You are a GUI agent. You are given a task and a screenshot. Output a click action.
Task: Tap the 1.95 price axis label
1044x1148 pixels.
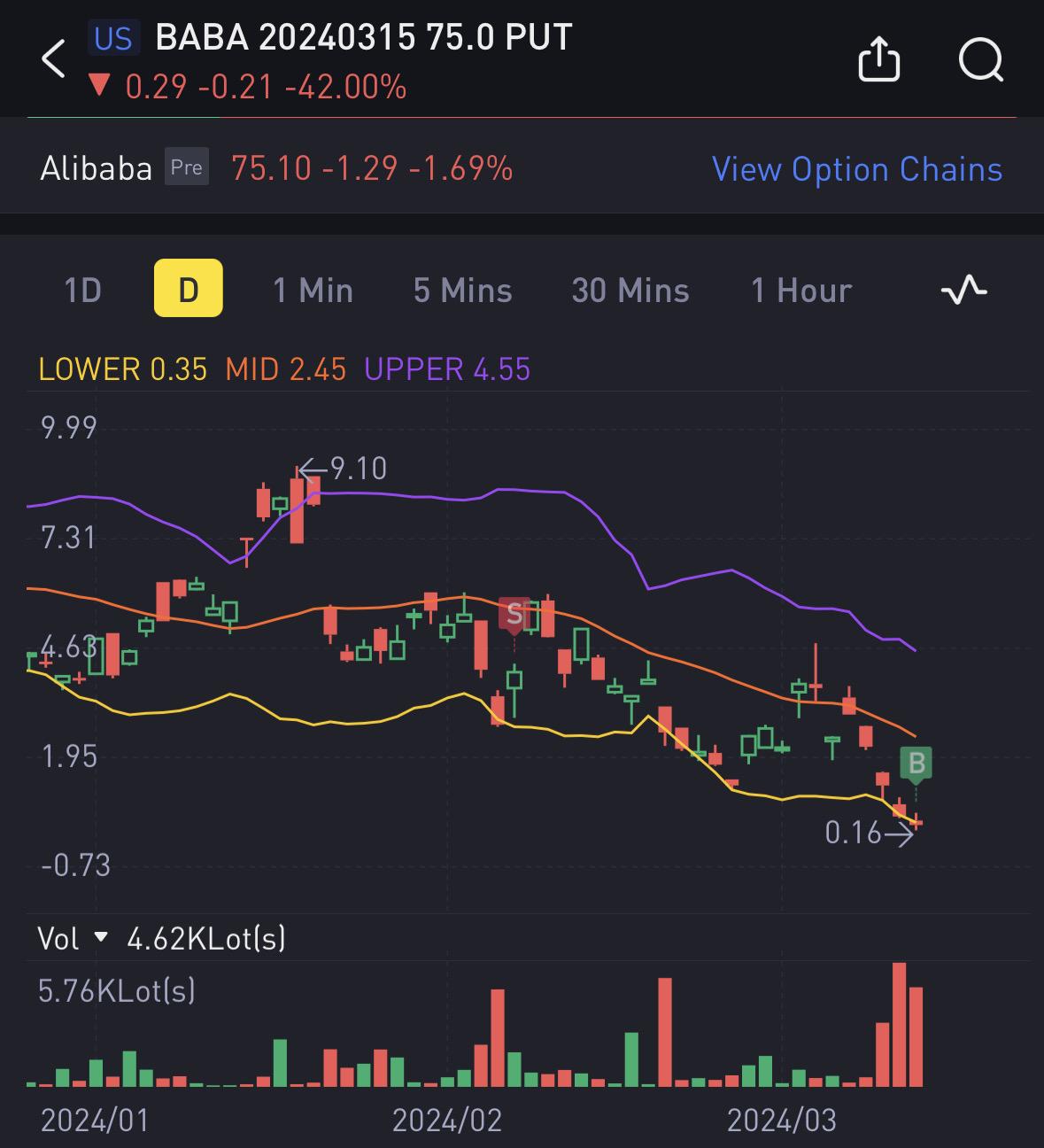tap(69, 756)
